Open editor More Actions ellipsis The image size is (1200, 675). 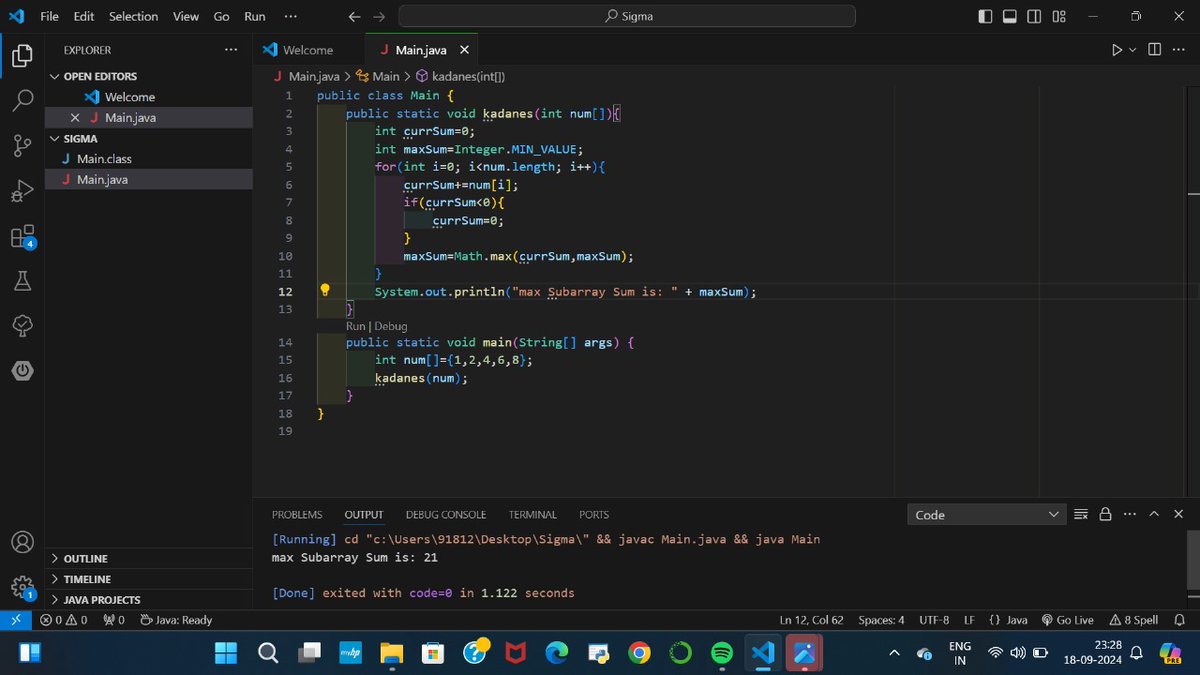point(1178,50)
